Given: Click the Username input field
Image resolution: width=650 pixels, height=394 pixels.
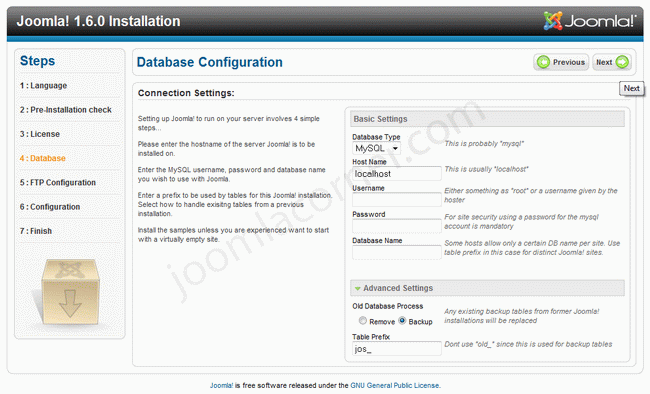Looking at the screenshot, I should [397, 199].
